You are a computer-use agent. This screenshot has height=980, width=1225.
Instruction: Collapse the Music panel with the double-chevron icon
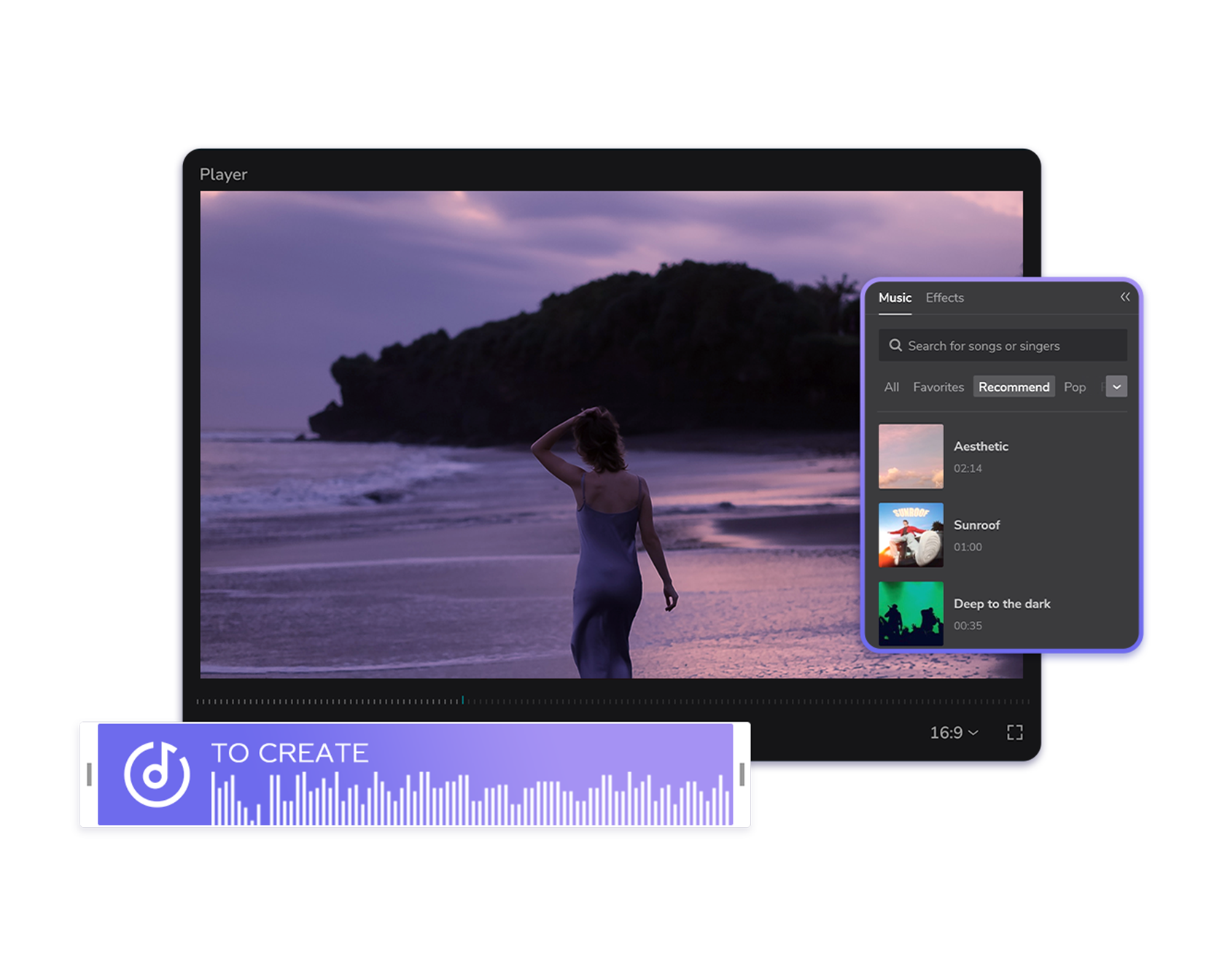pyautogui.click(x=1124, y=297)
